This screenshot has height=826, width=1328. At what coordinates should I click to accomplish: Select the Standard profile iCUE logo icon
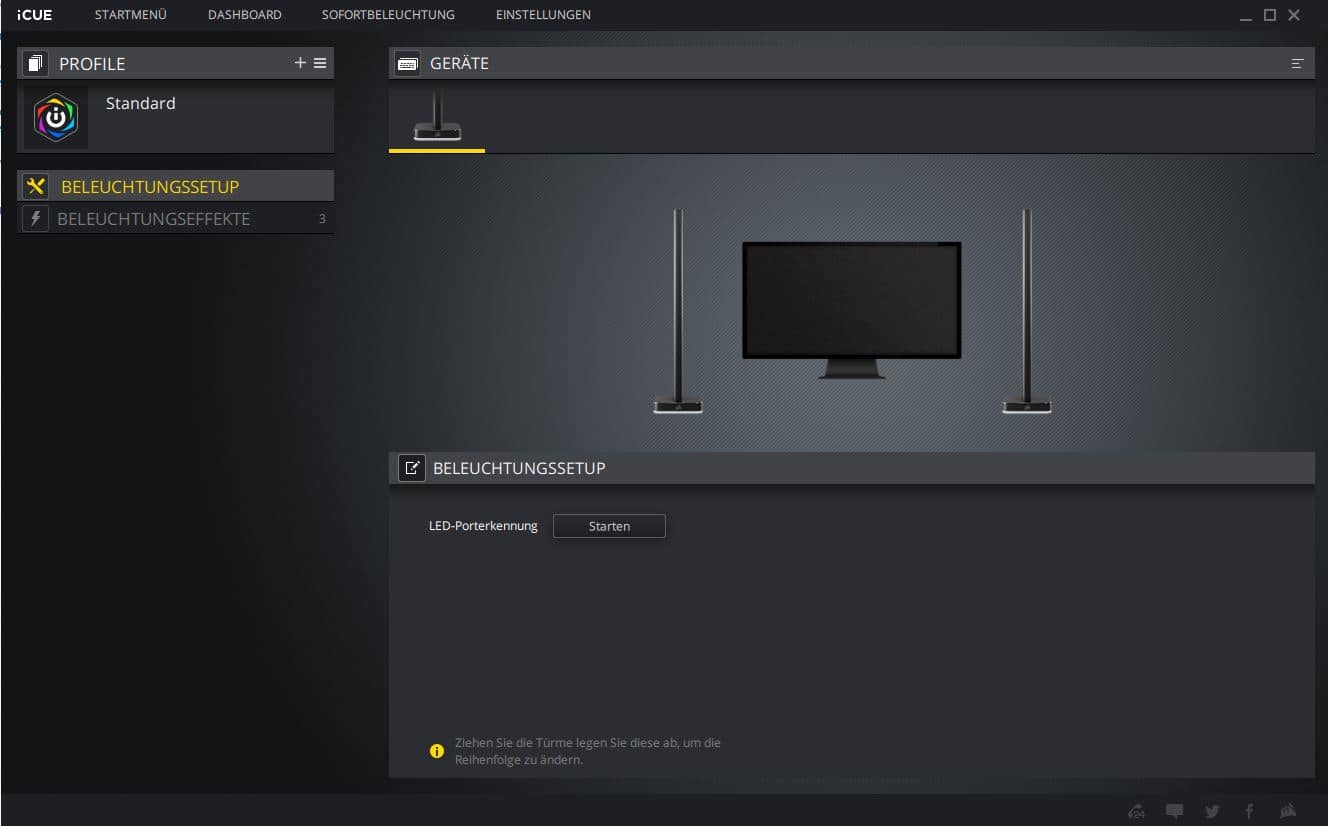click(56, 118)
